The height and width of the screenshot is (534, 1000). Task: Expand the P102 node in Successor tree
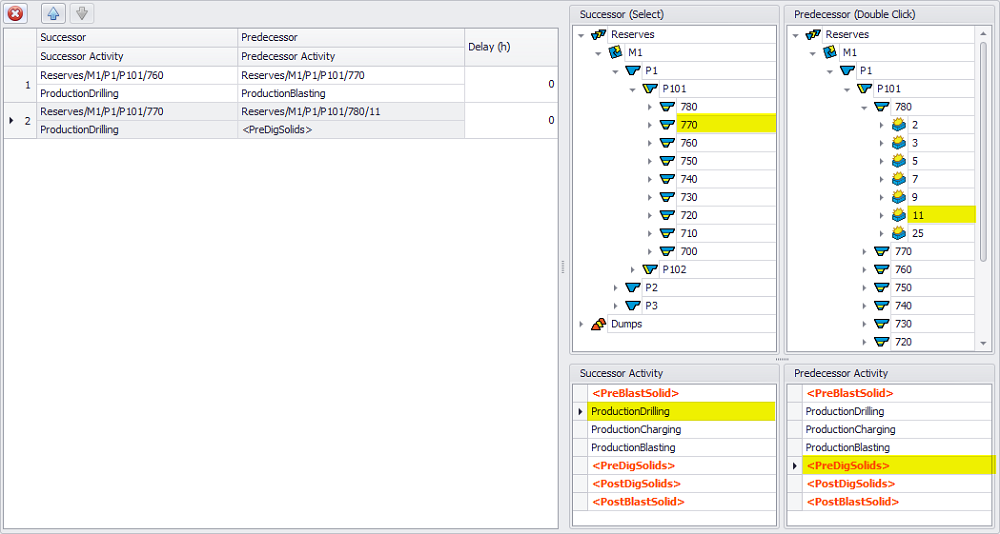633,270
